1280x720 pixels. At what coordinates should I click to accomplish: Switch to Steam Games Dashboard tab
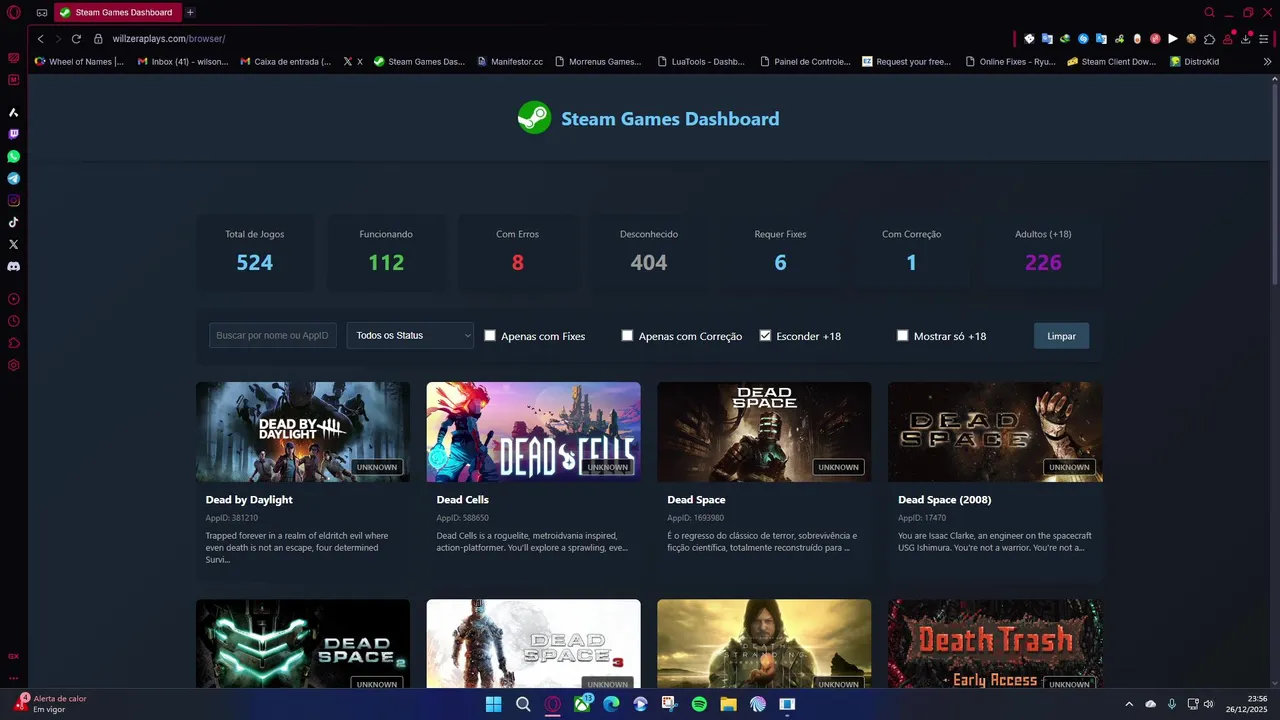click(117, 13)
